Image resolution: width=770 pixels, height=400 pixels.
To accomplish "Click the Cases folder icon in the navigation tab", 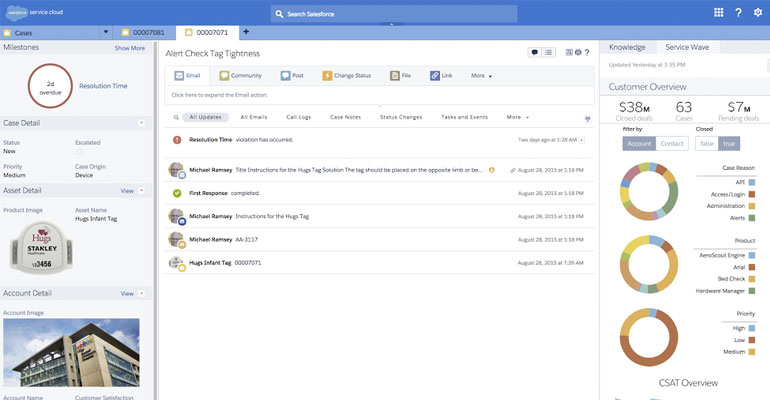I will coord(7,33).
